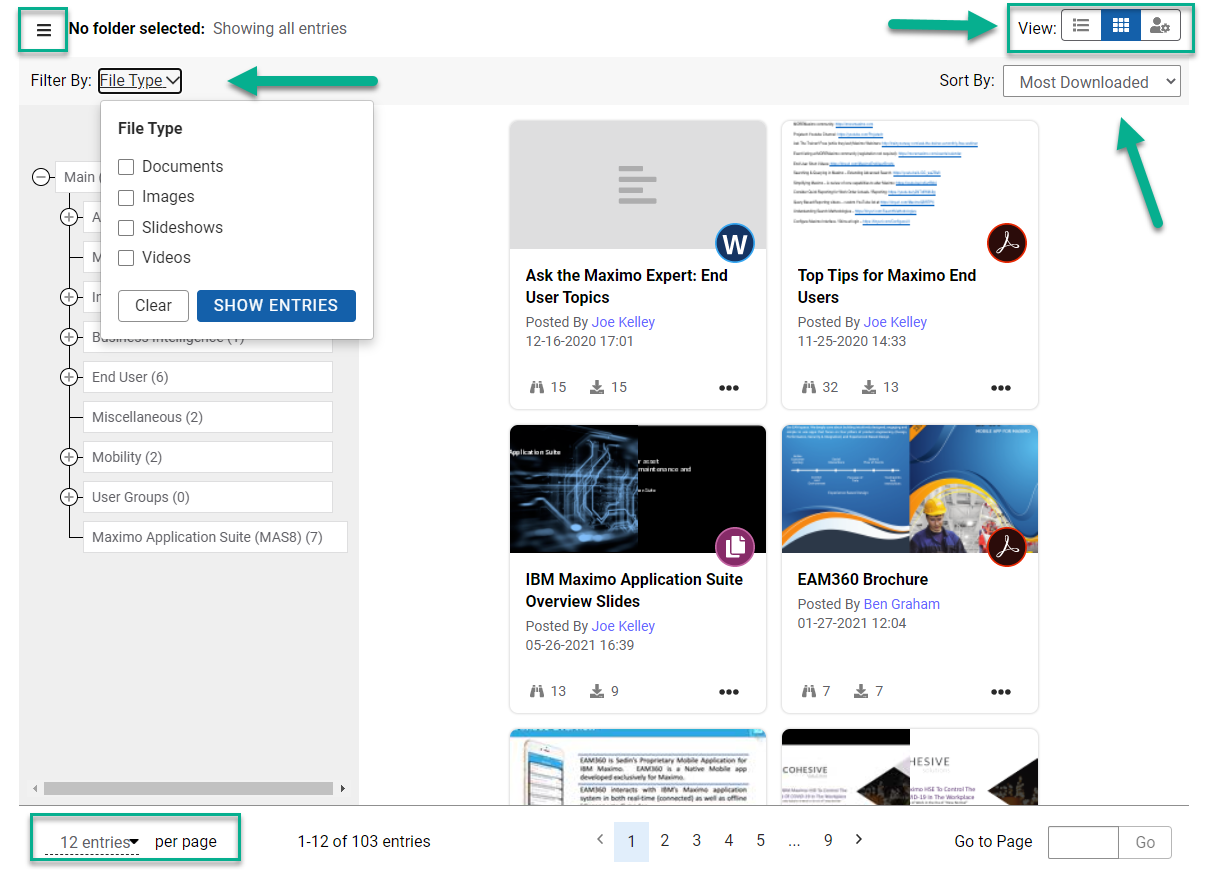Check the Slideshows file type
Viewport: 1207px width, 870px height.
pos(126,228)
